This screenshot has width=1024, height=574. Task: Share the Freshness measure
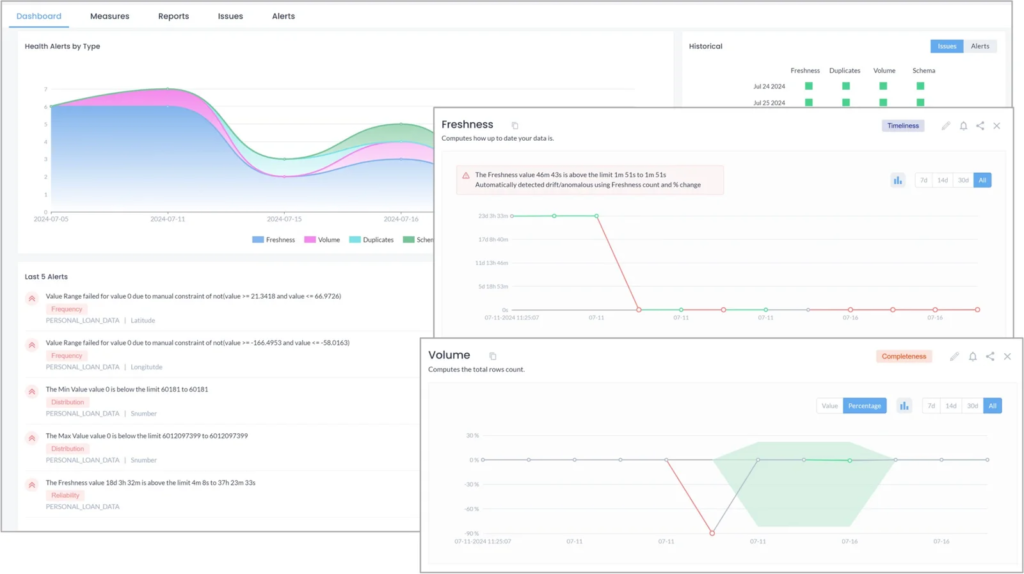[980, 125]
